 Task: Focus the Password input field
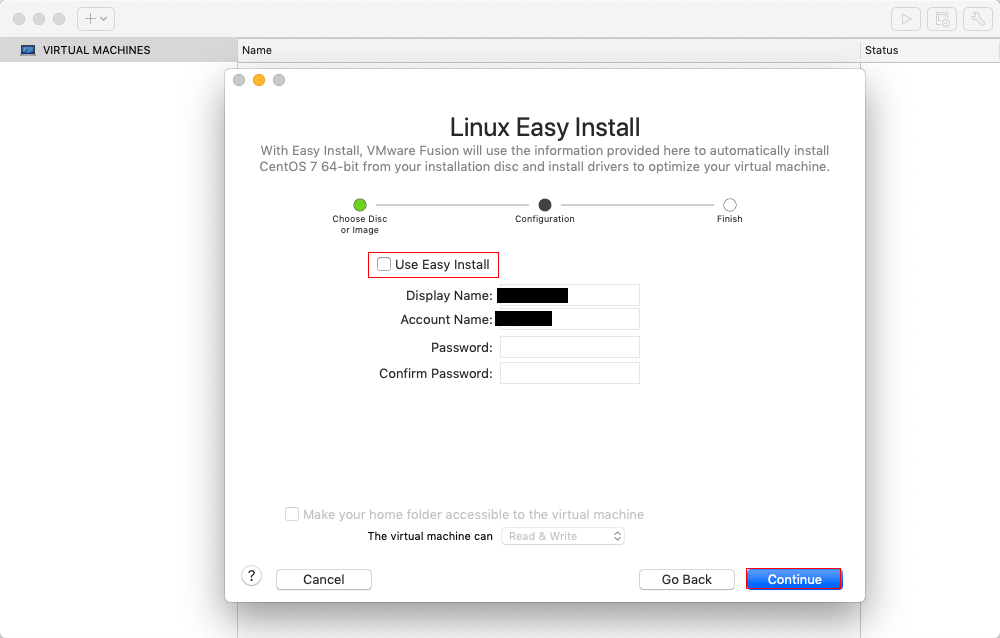570,347
